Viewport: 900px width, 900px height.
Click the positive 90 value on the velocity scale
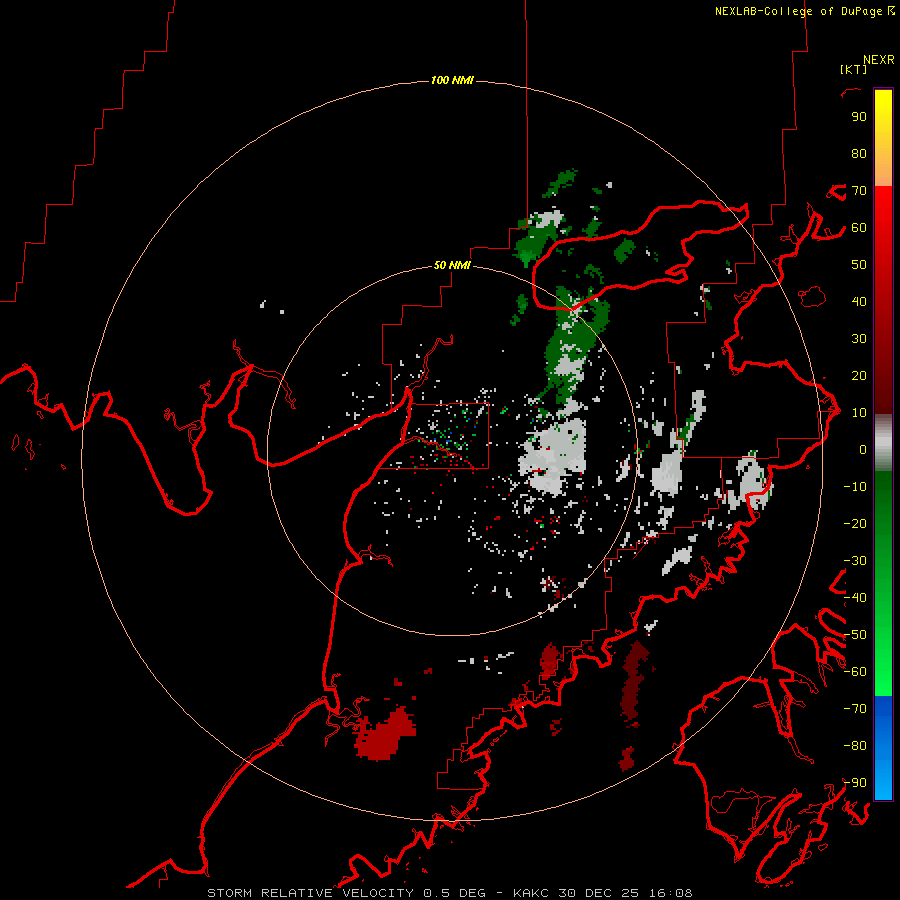859,117
